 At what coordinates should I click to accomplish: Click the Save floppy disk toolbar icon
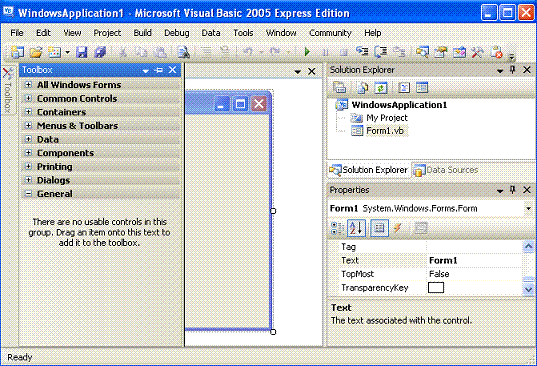click(x=82, y=52)
